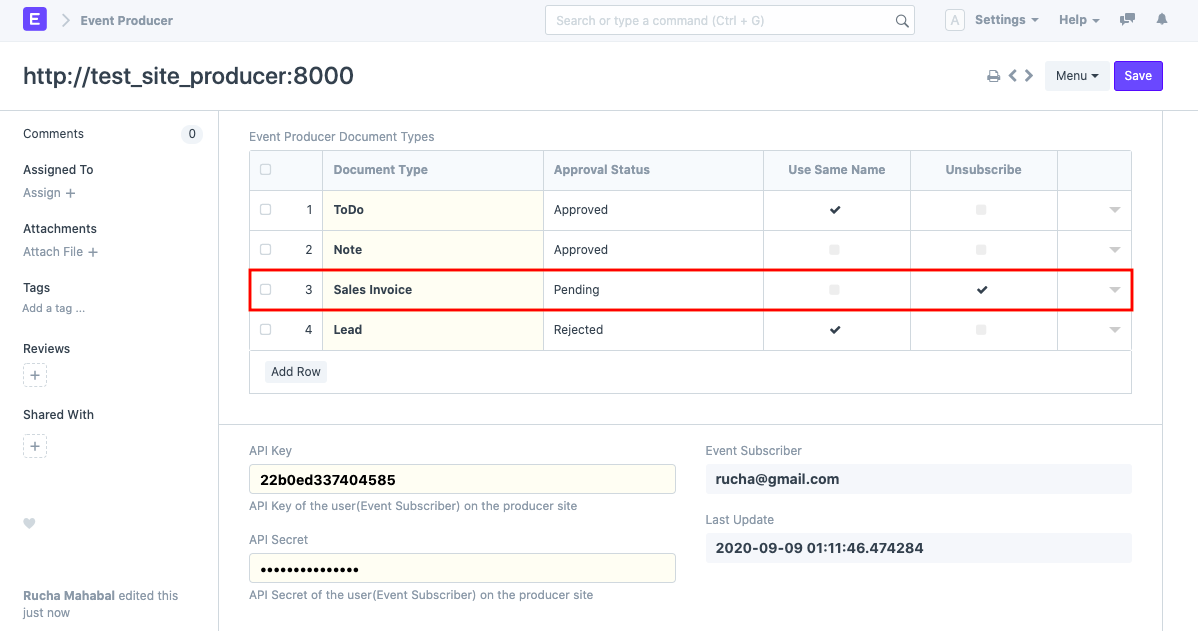Toggle Use Same Name for Note
1198x631 pixels.
[835, 250]
